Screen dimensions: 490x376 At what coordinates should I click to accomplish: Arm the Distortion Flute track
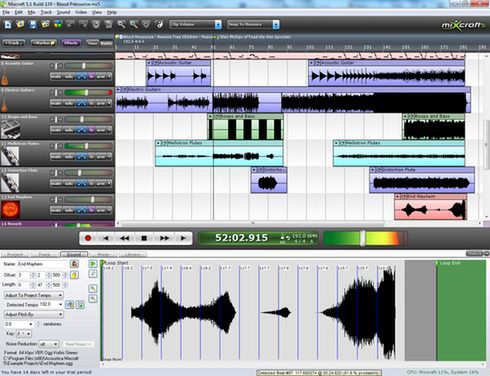point(100,183)
